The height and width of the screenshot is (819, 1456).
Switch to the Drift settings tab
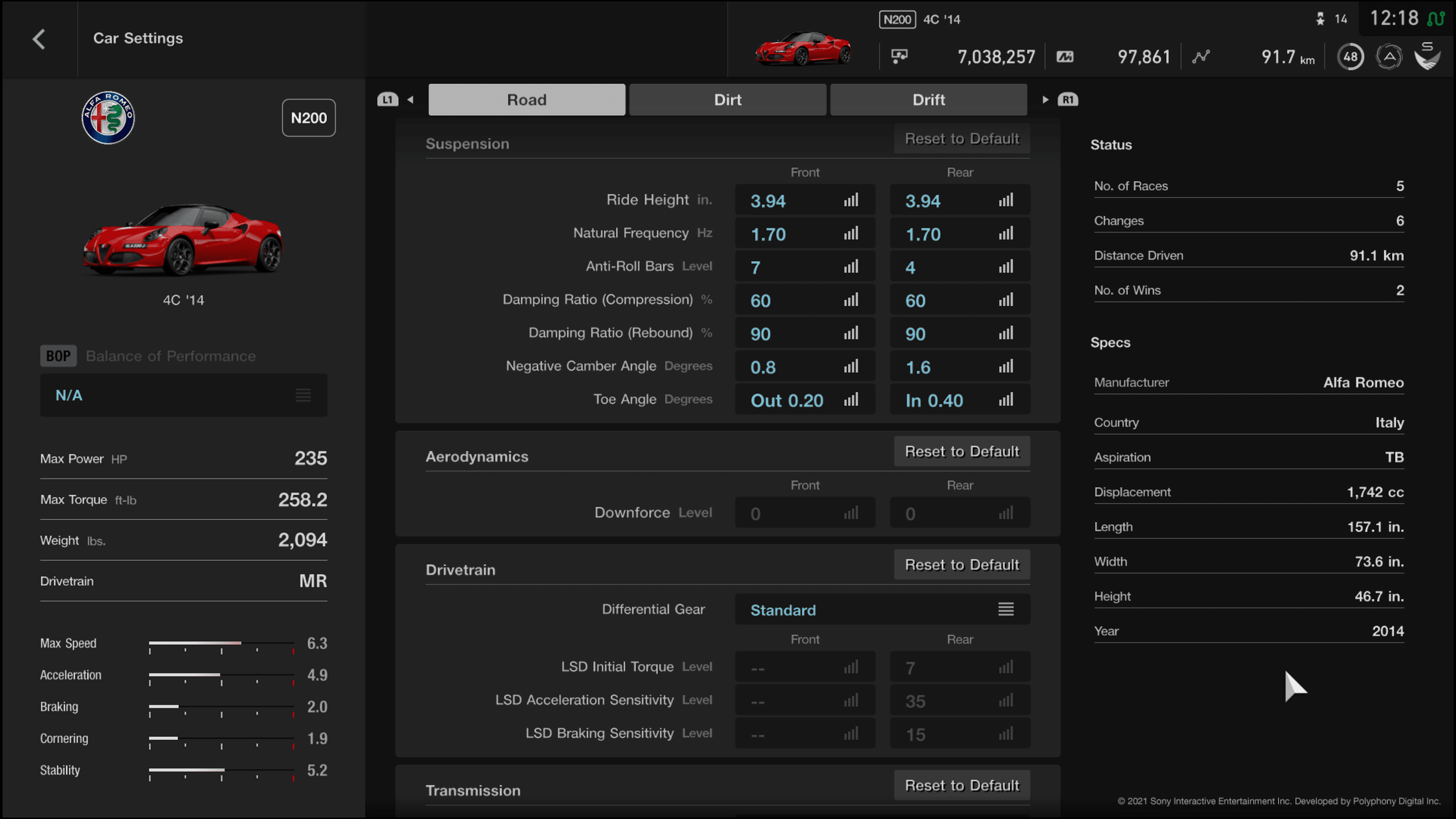pyautogui.click(x=929, y=100)
